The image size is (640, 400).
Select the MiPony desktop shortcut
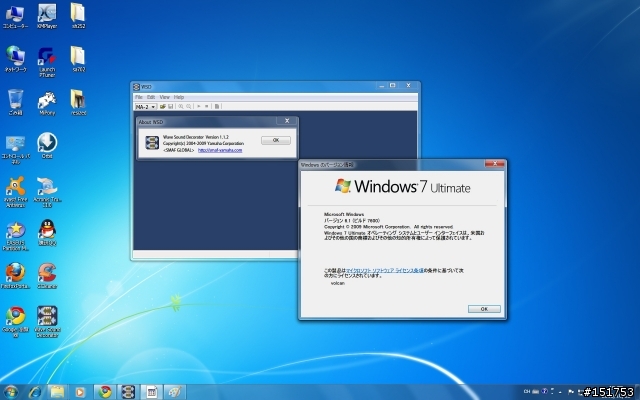[x=47, y=103]
